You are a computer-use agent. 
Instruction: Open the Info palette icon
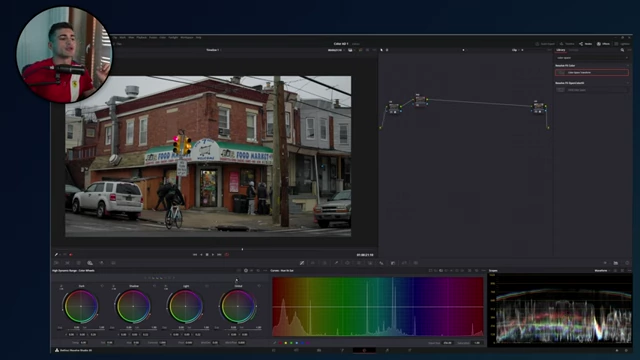point(627,263)
